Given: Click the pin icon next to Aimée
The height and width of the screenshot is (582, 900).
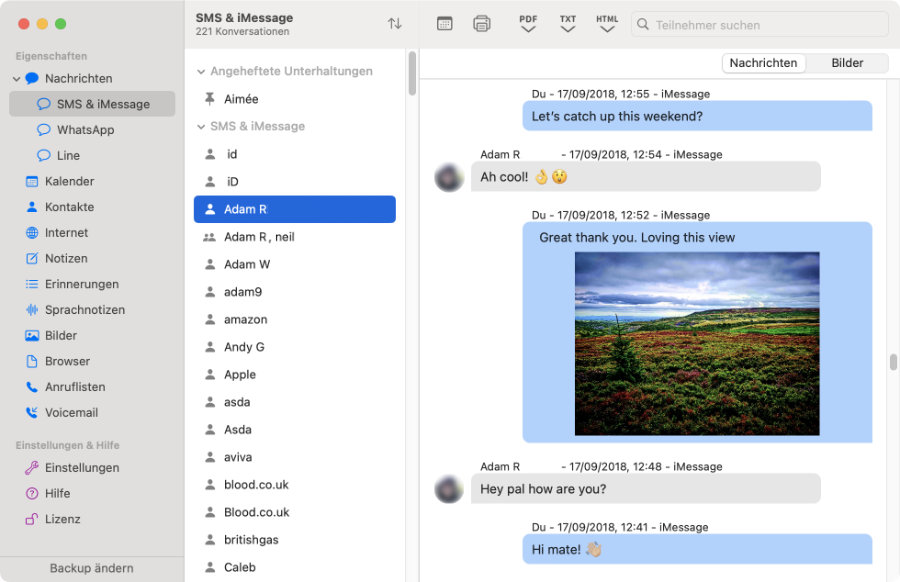Looking at the screenshot, I should tap(210, 99).
